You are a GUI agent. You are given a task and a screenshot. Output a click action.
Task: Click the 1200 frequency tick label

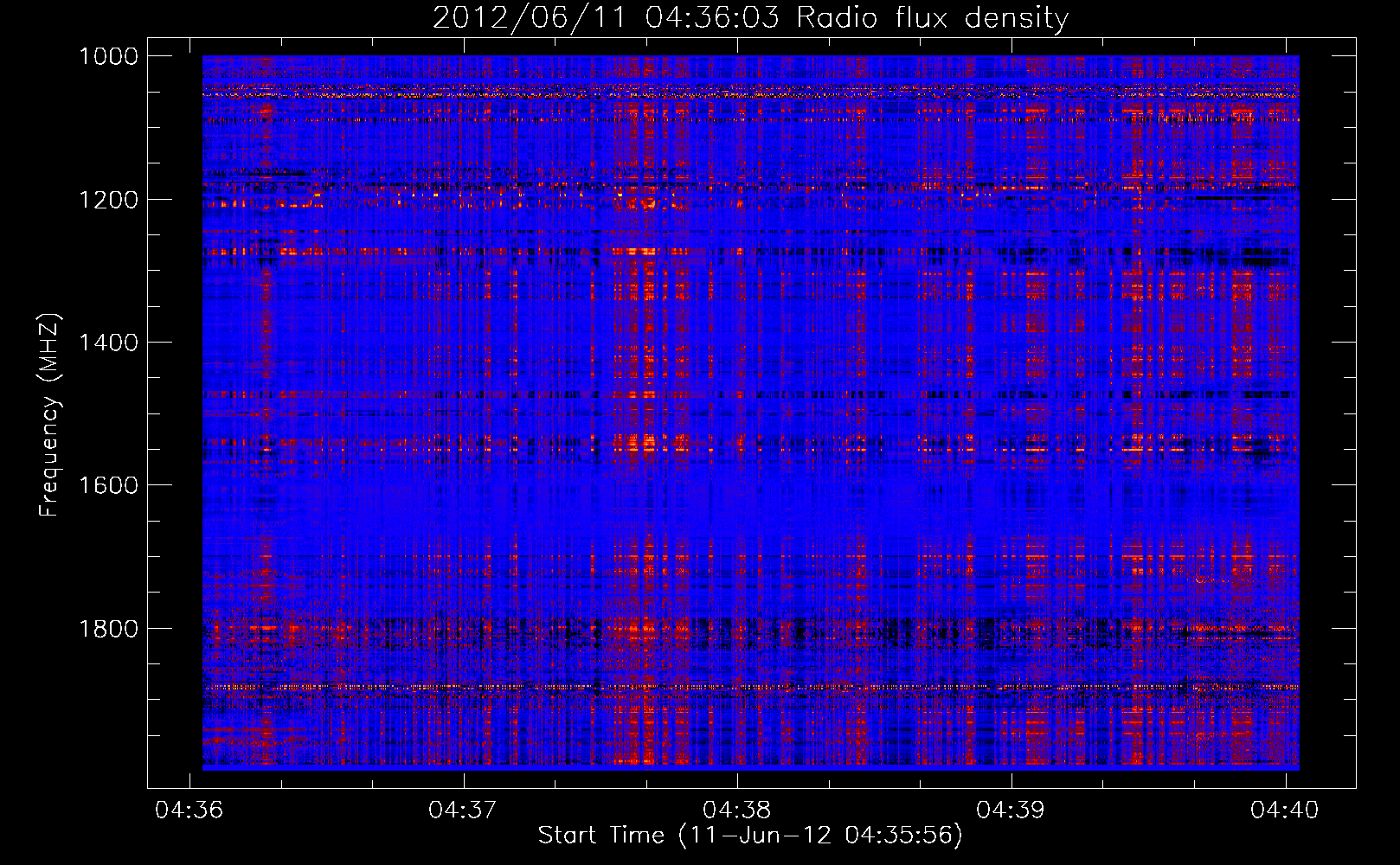(108, 200)
